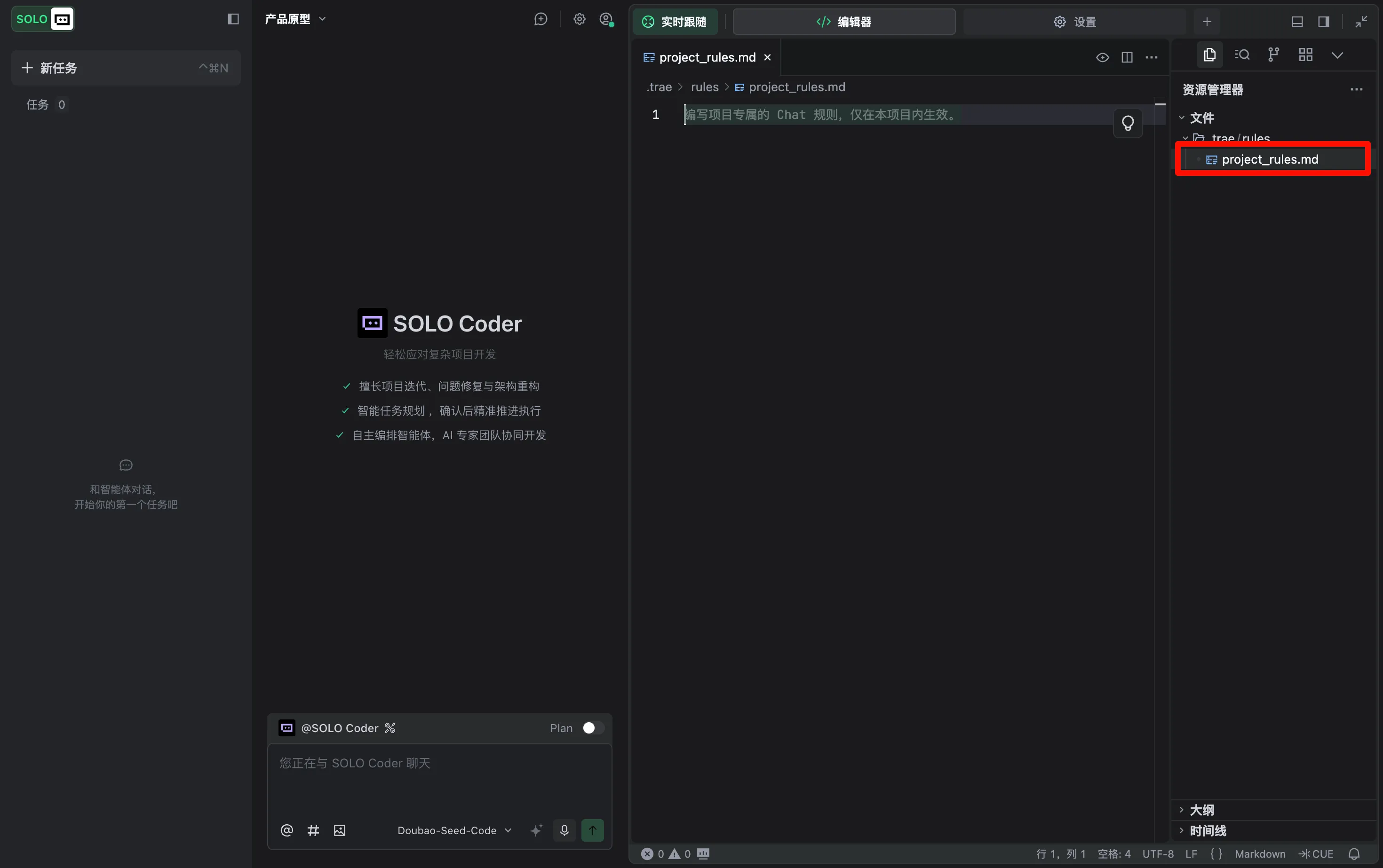The height and width of the screenshot is (868, 1383).
Task: Click the microphone voice input icon
Action: pyautogui.click(x=564, y=830)
